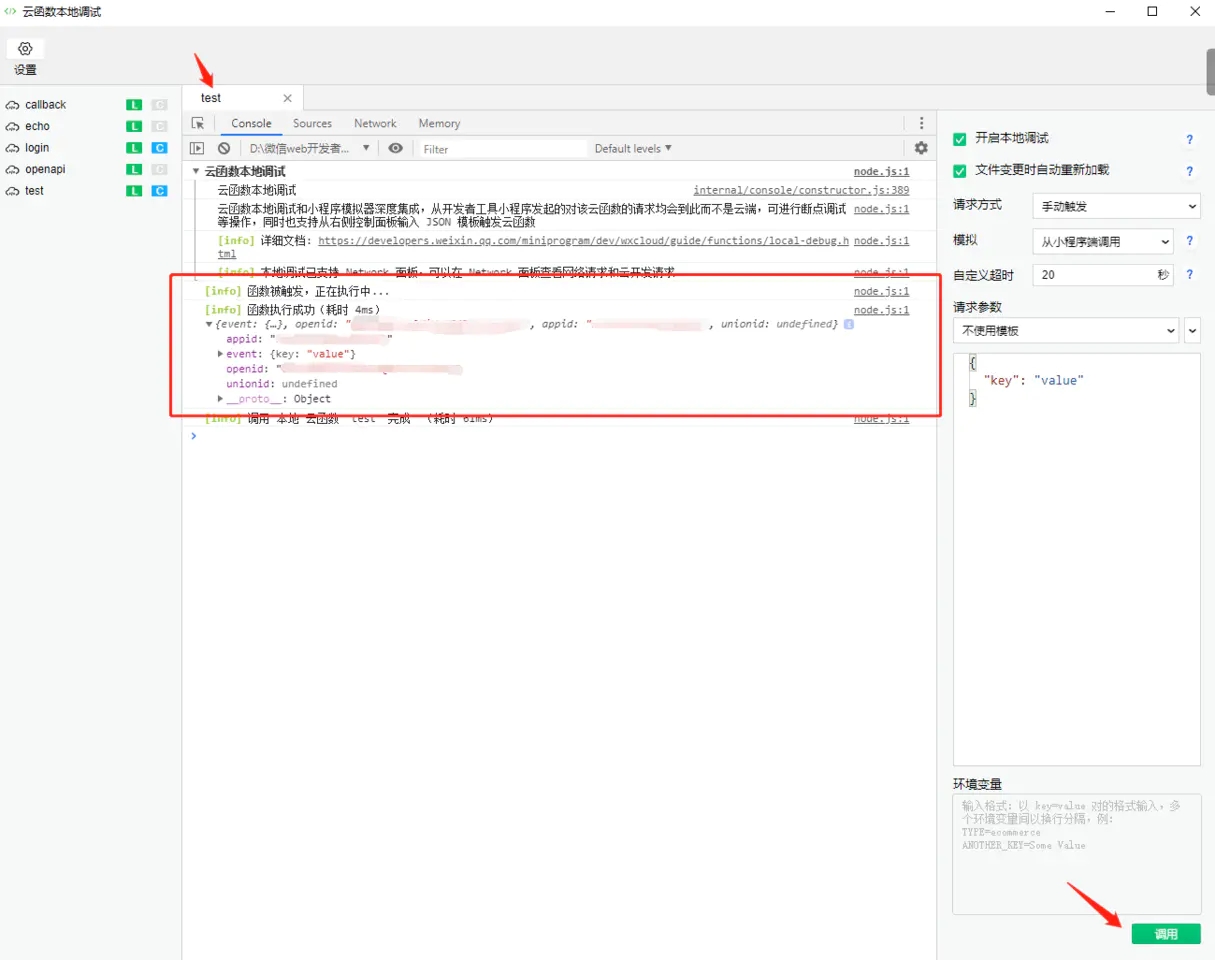Select the openapi function in list
Viewport: 1215px width, 960px height.
point(45,170)
